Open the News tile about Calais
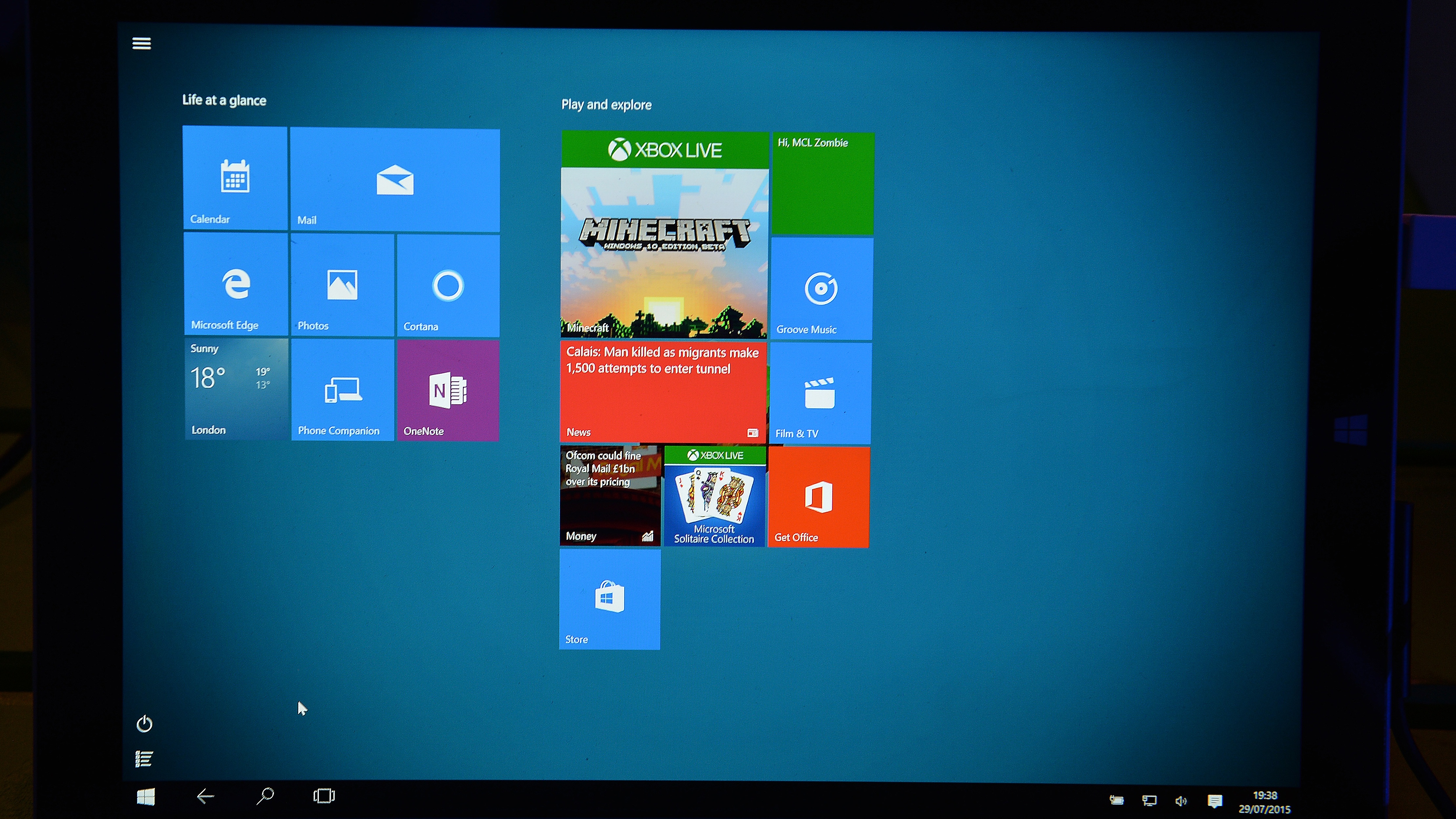 click(663, 392)
